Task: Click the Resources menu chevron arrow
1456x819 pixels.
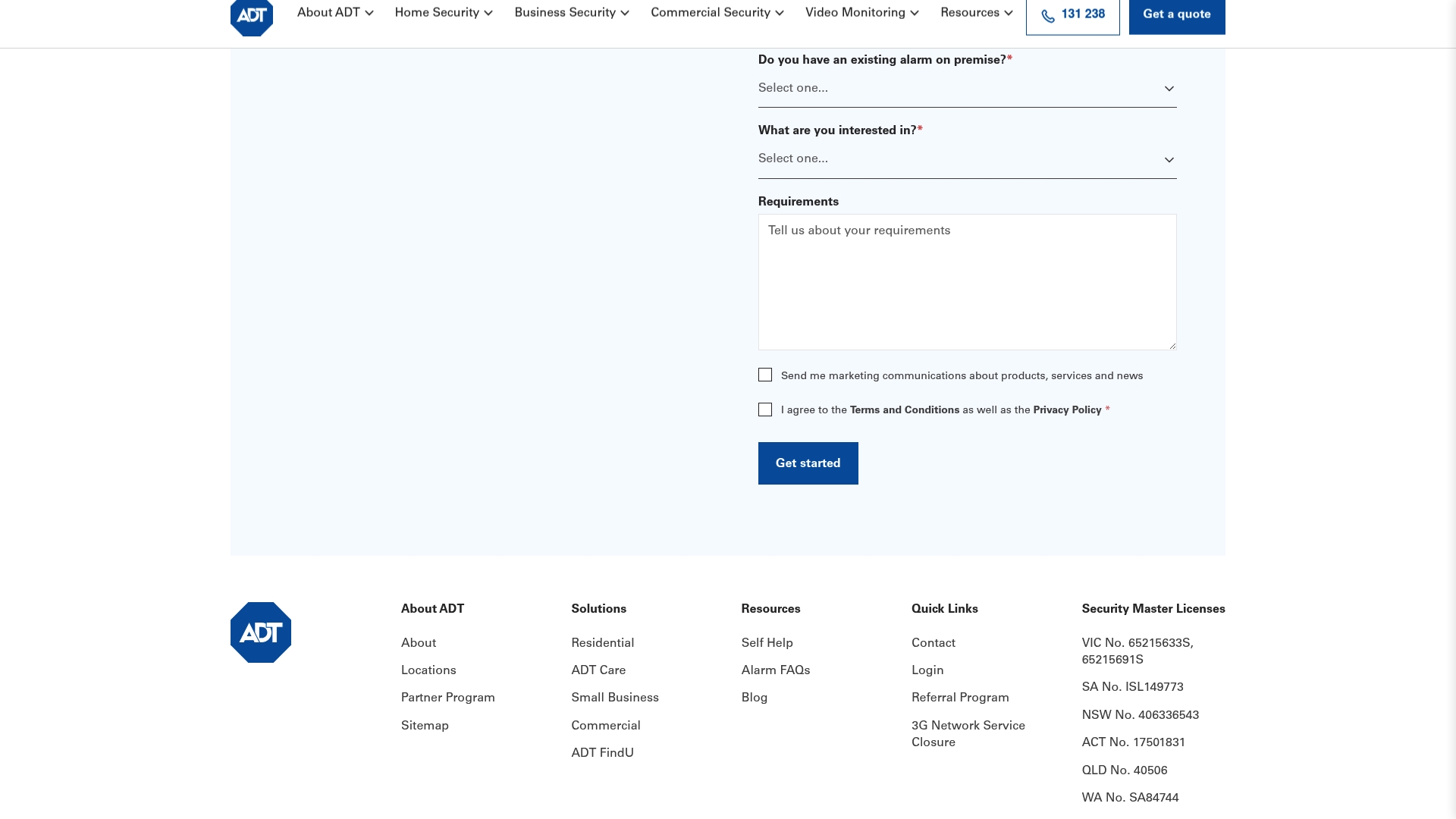Action: tap(1009, 13)
